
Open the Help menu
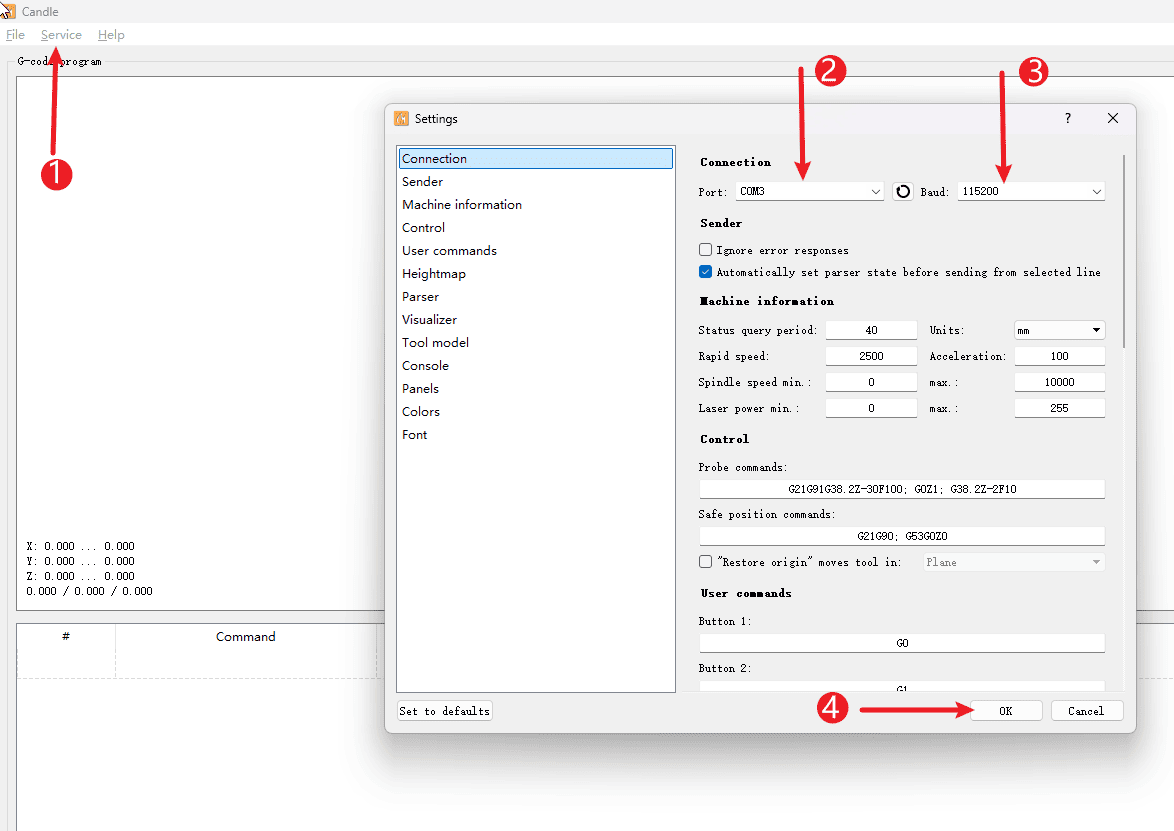(x=111, y=34)
